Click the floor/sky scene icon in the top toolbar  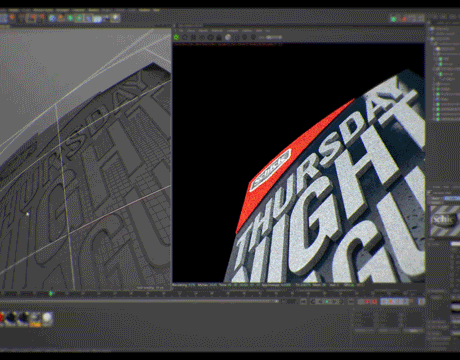97,19
